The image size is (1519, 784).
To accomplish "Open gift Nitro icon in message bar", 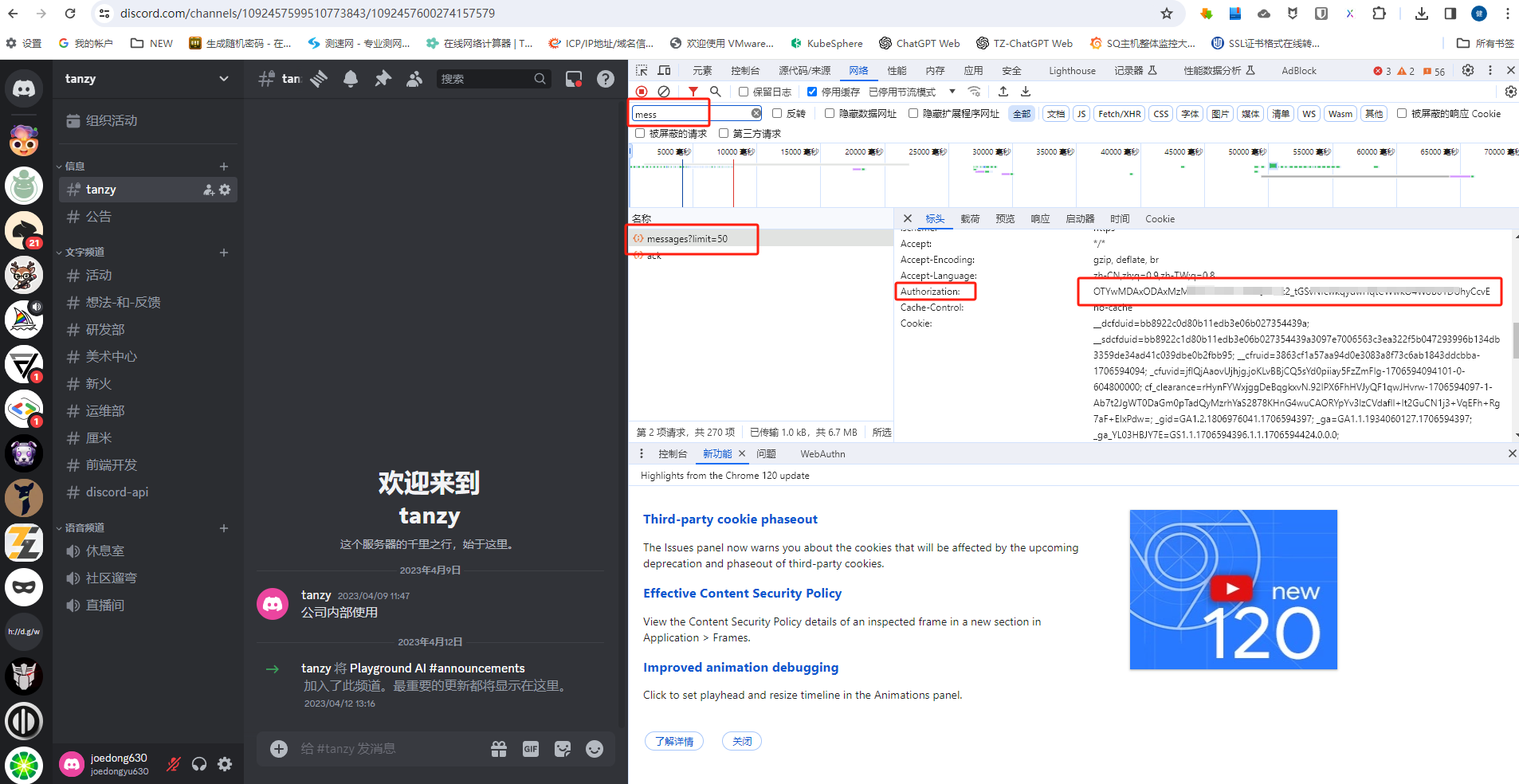I will [x=499, y=749].
